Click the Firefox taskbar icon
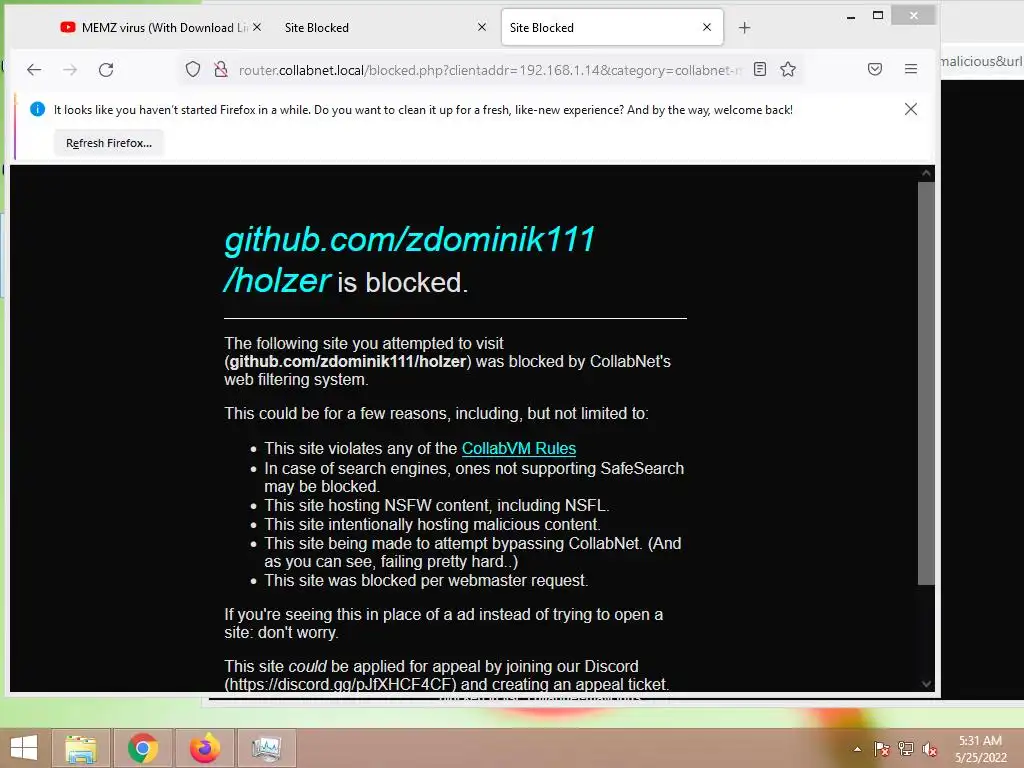Screen dimensions: 1024x768 204,748
